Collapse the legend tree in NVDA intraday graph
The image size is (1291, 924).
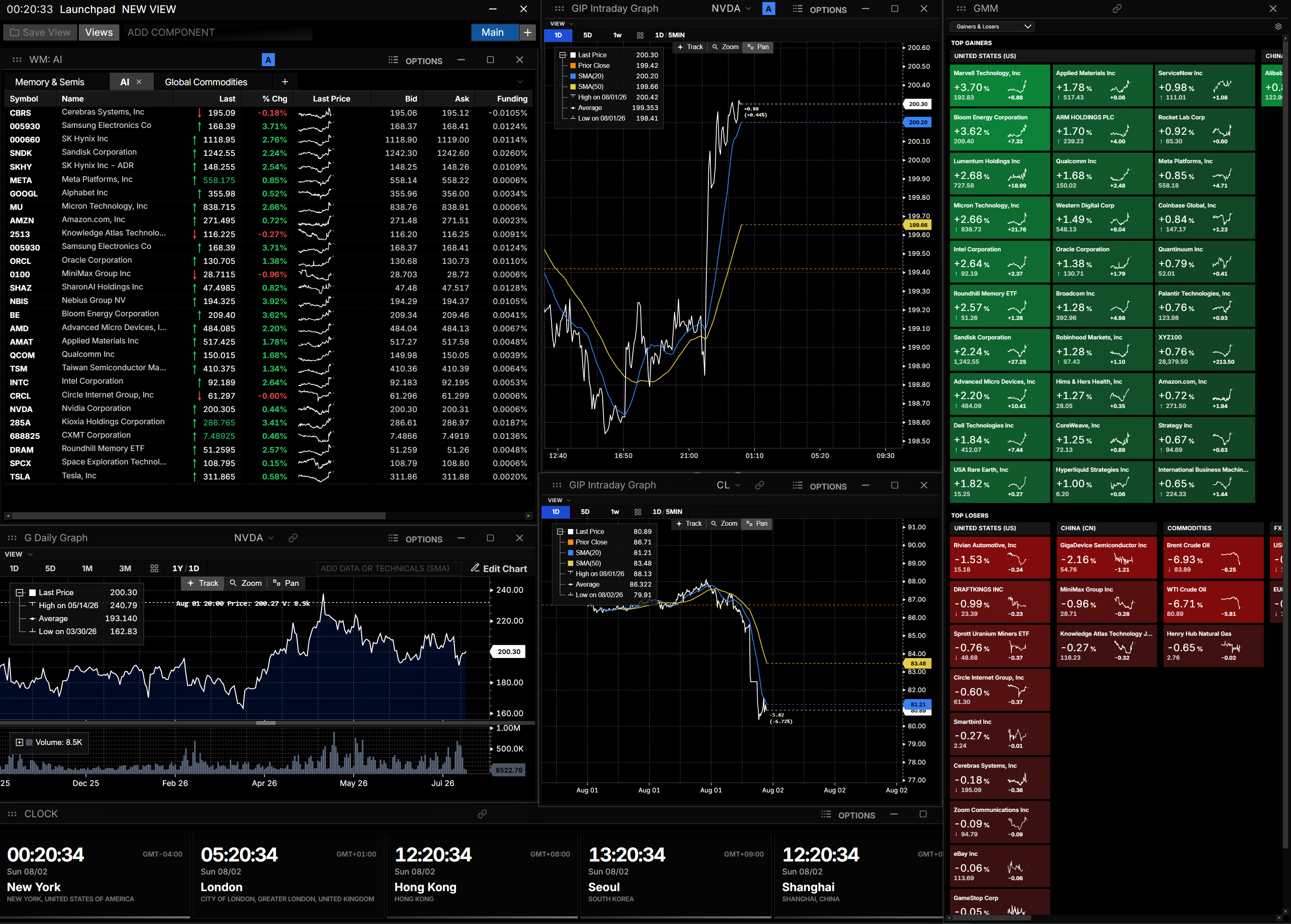(562, 55)
